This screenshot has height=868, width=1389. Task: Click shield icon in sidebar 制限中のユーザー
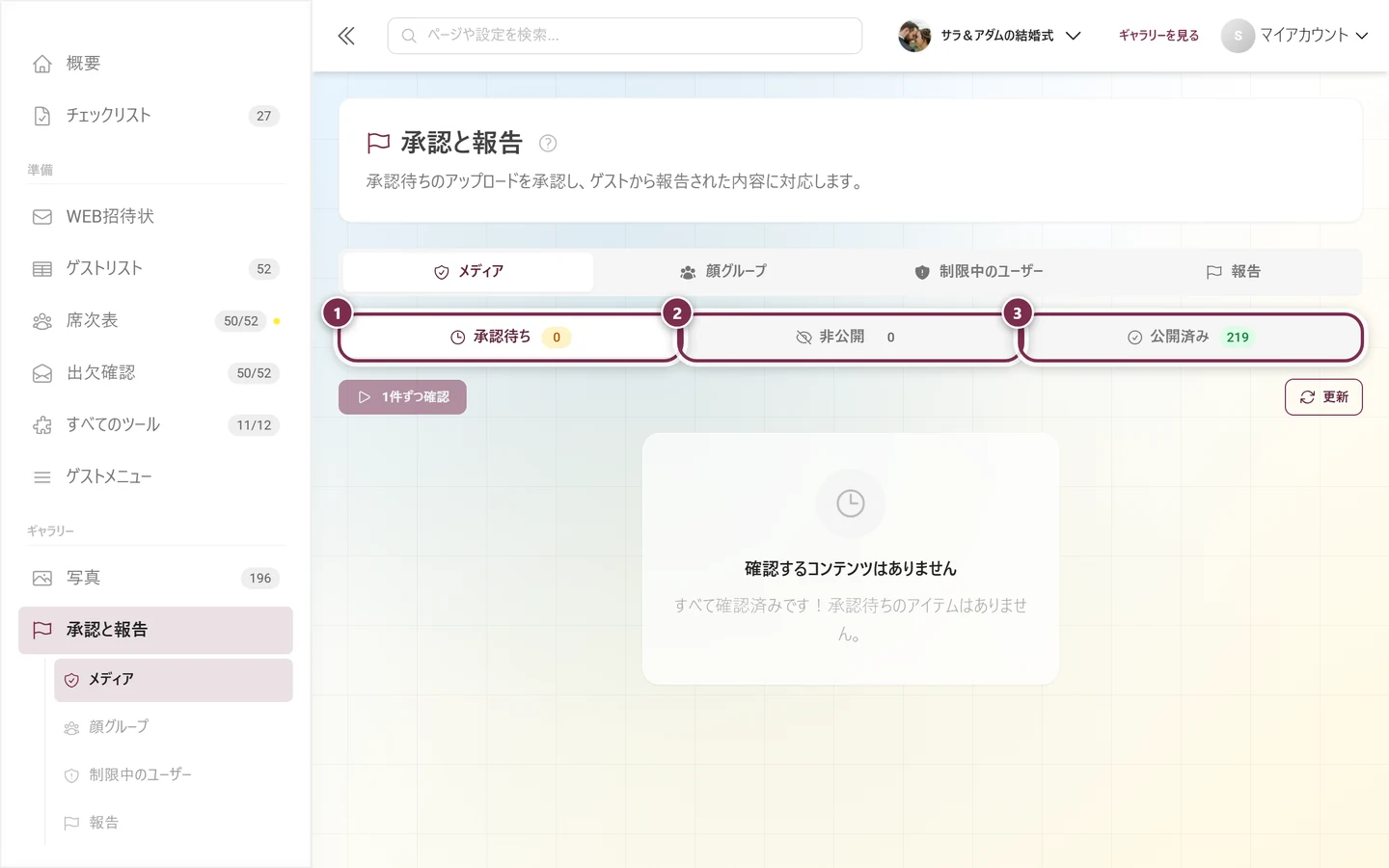(71, 776)
